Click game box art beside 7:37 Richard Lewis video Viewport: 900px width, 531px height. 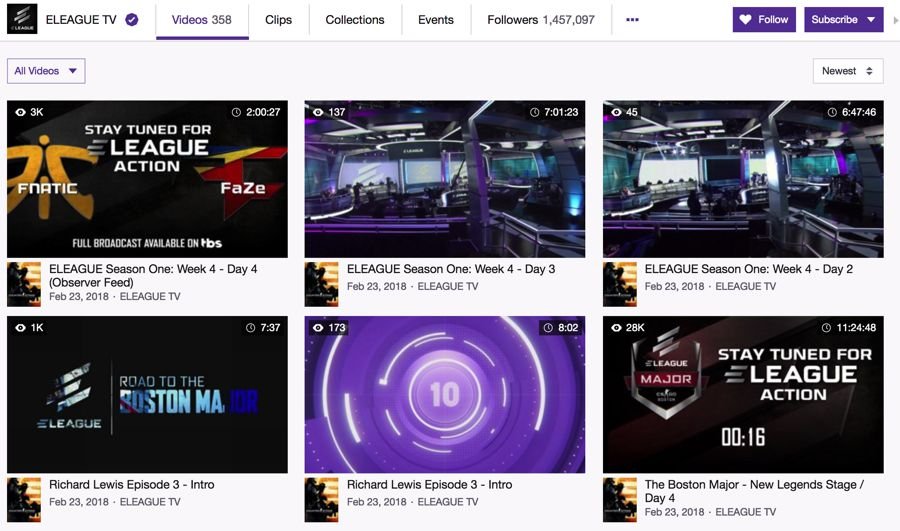coord(24,499)
